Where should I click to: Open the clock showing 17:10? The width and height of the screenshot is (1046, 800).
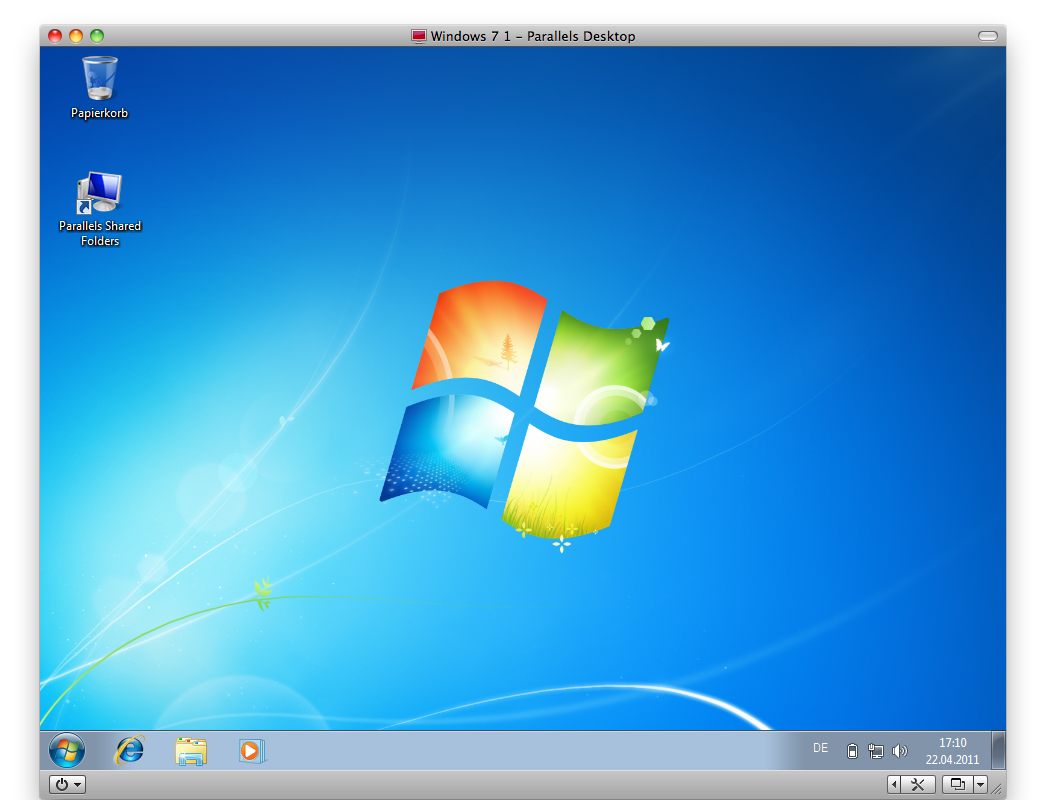point(953,742)
